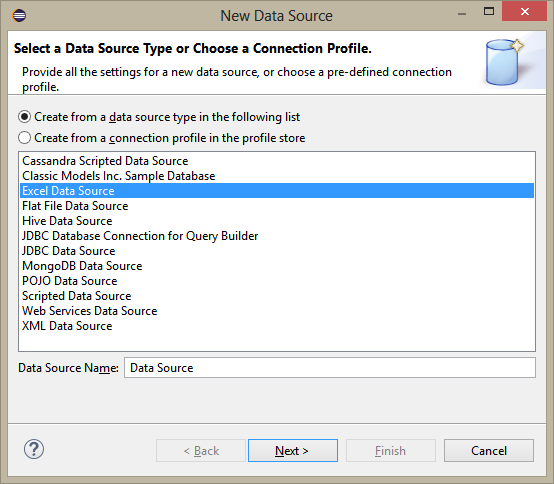Click the disabled Finish button
554x484 pixels.
coord(391,451)
